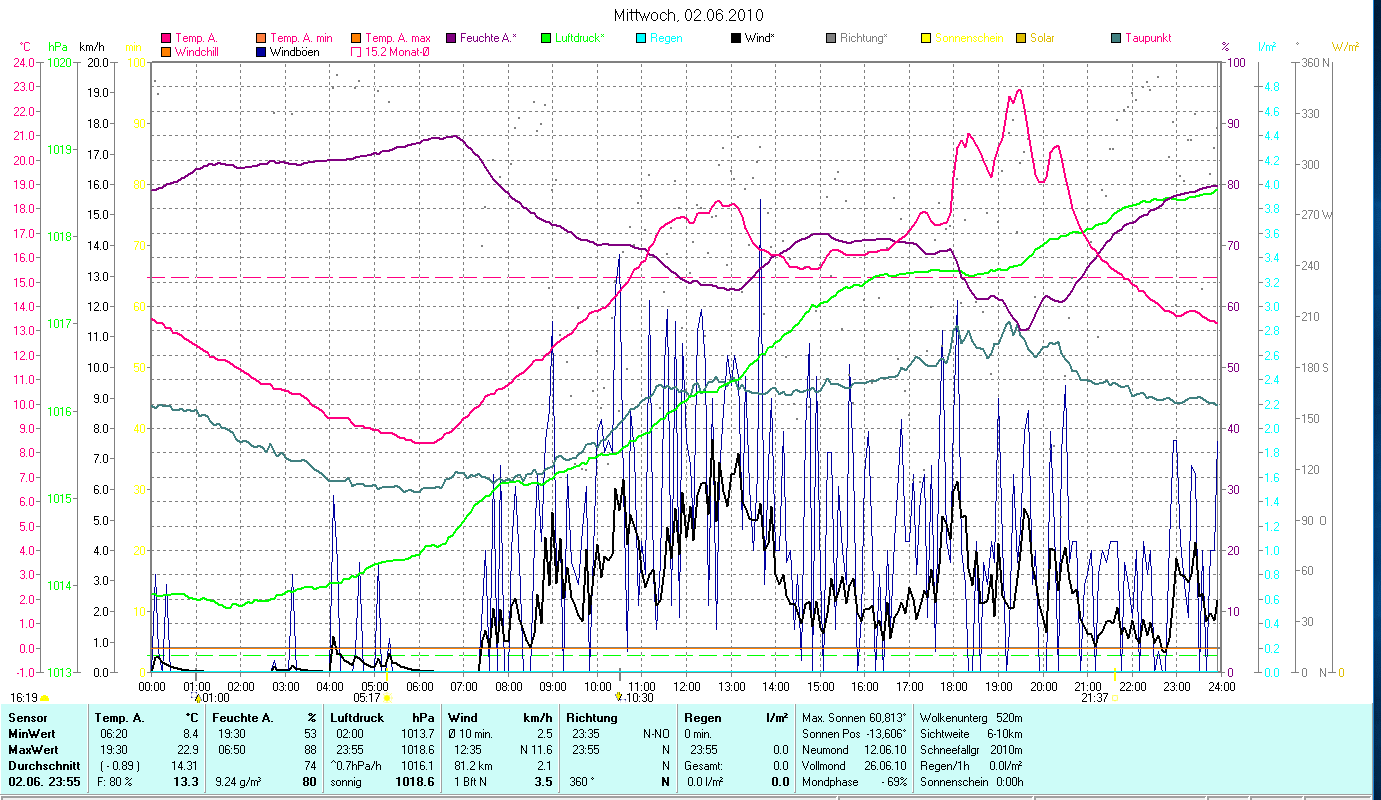Click the Taupunkt teal legend square
This screenshot has width=1381, height=800.
click(1116, 38)
